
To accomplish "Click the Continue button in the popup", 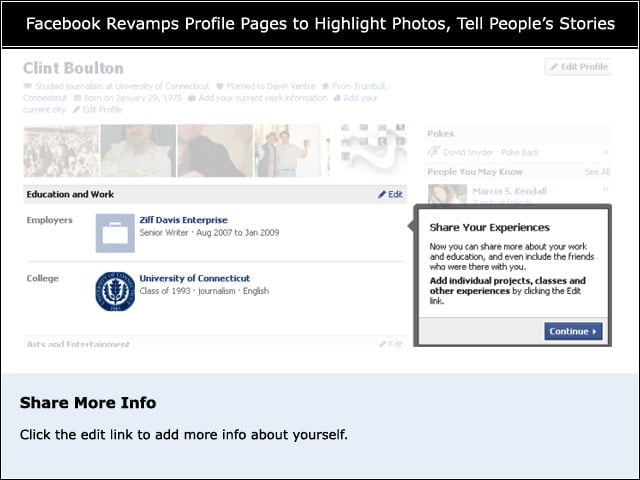I will click(573, 331).
